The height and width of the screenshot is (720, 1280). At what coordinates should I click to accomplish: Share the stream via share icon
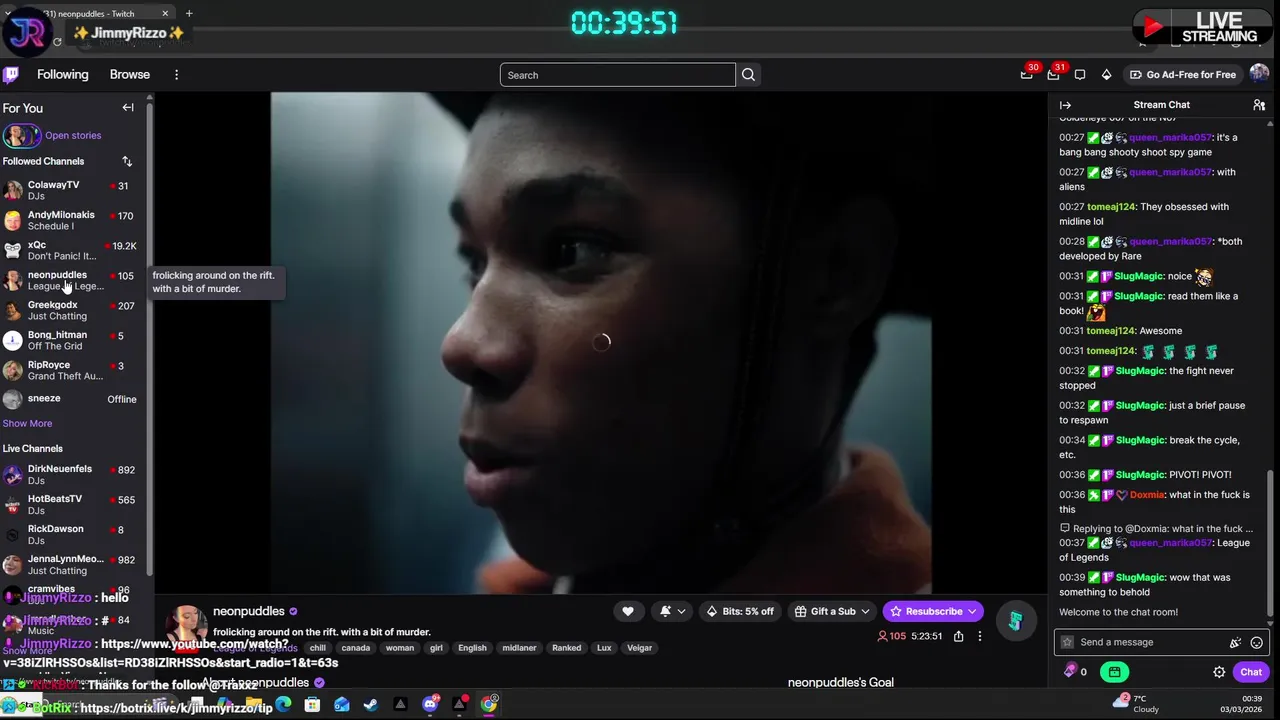point(958,636)
